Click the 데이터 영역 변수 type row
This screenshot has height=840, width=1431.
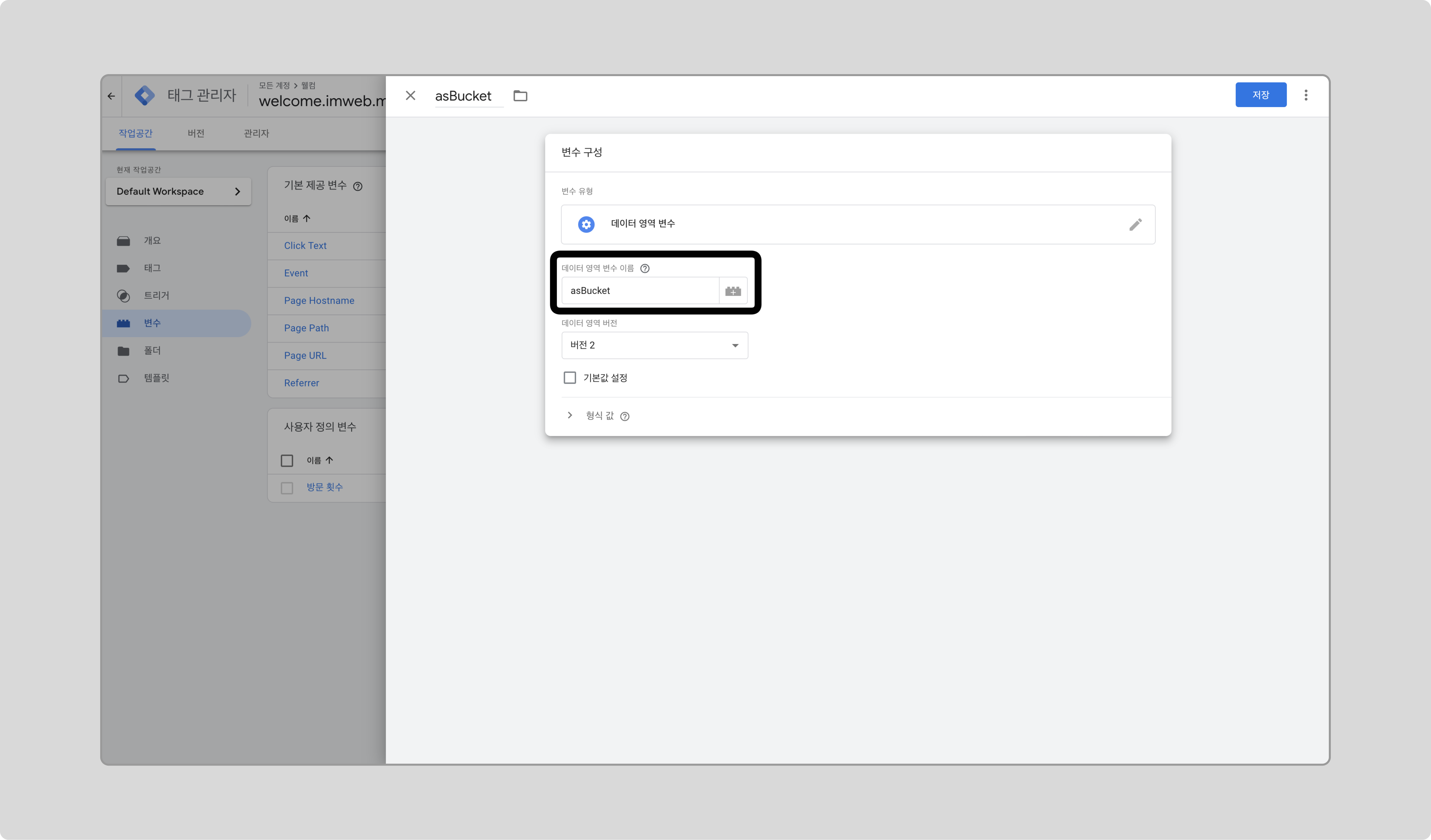858,224
